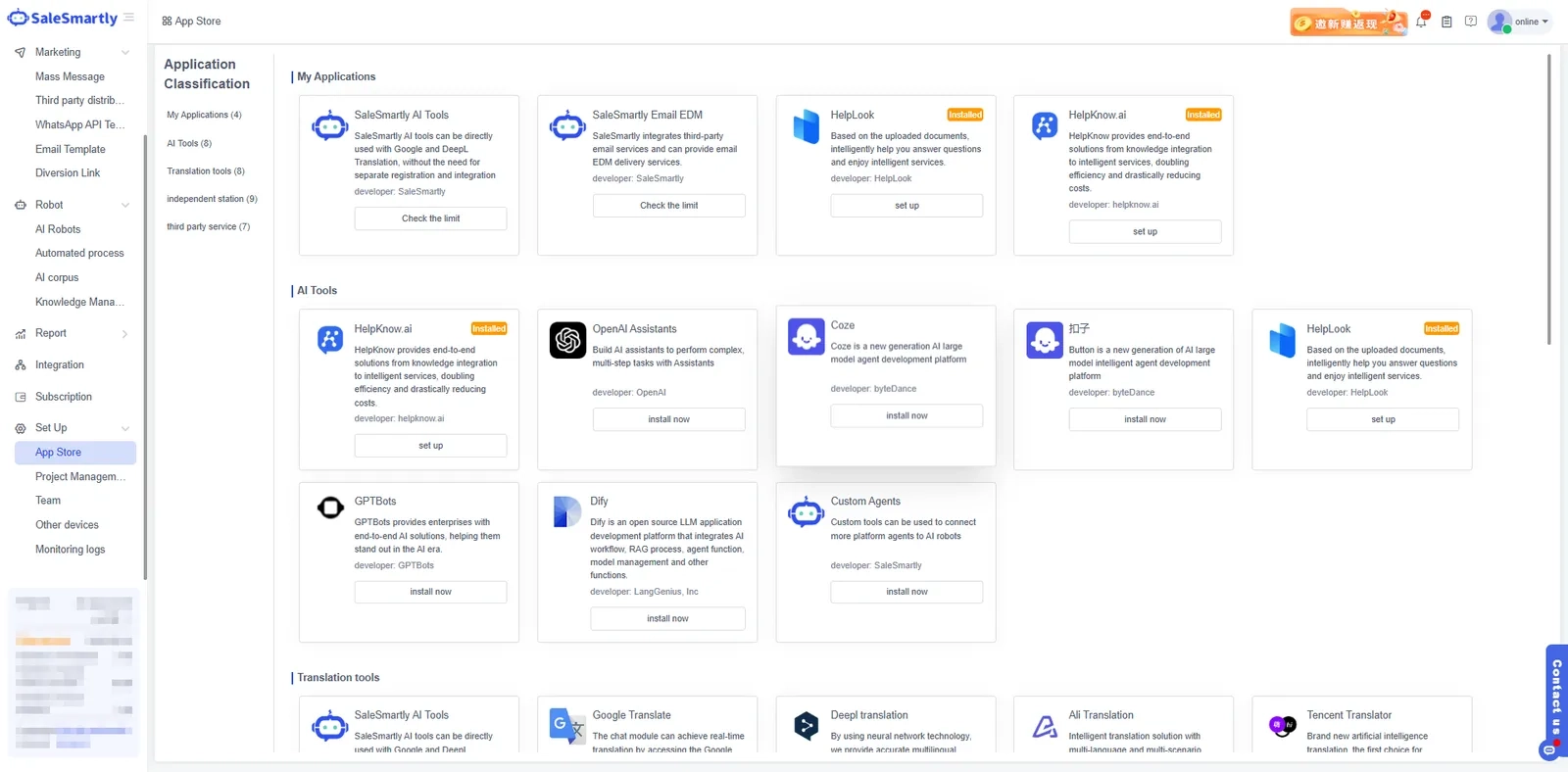1568x772 pixels.
Task: Install Coze now
Action: tap(906, 416)
